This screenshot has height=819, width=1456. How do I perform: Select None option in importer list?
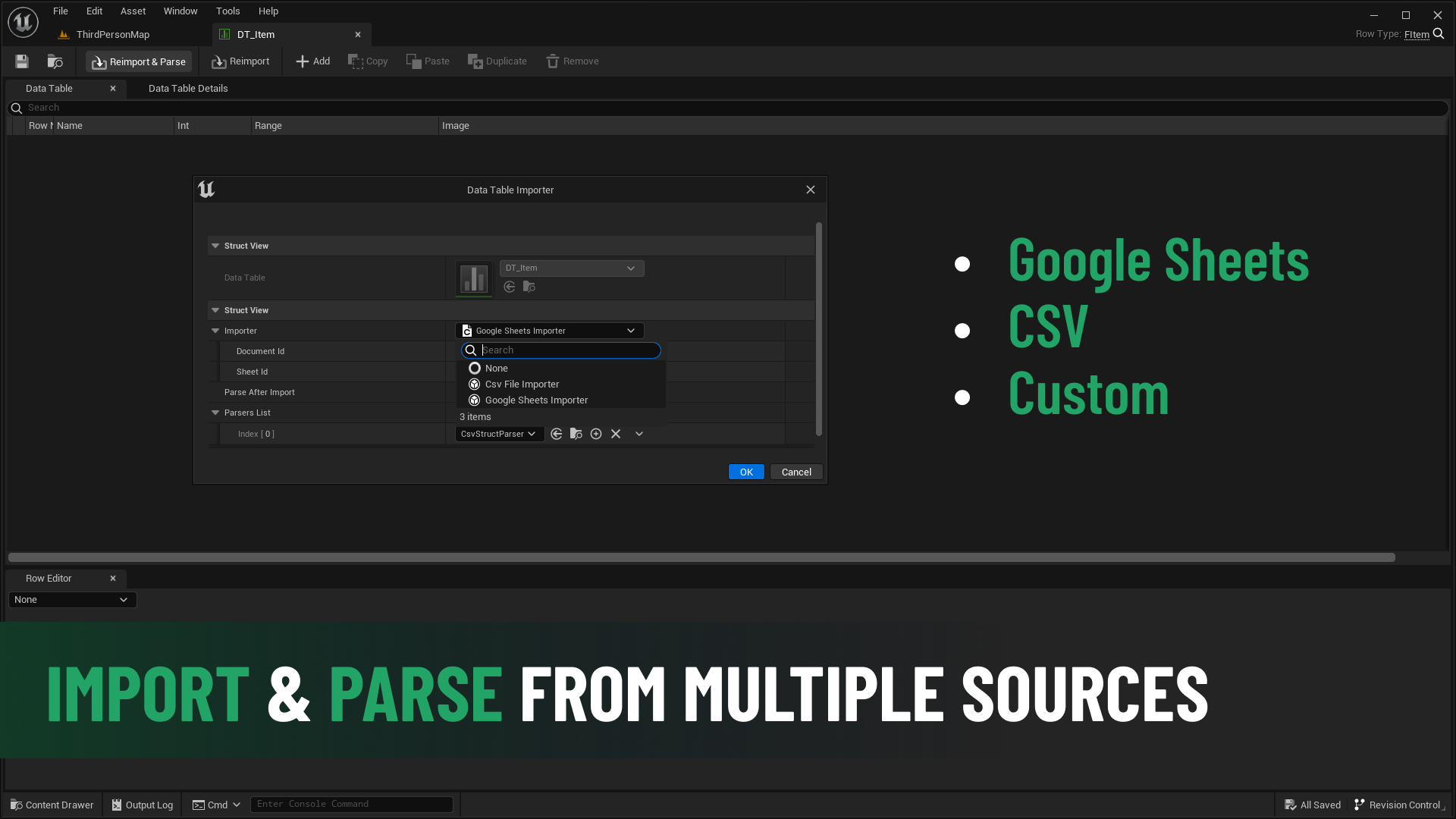click(497, 369)
